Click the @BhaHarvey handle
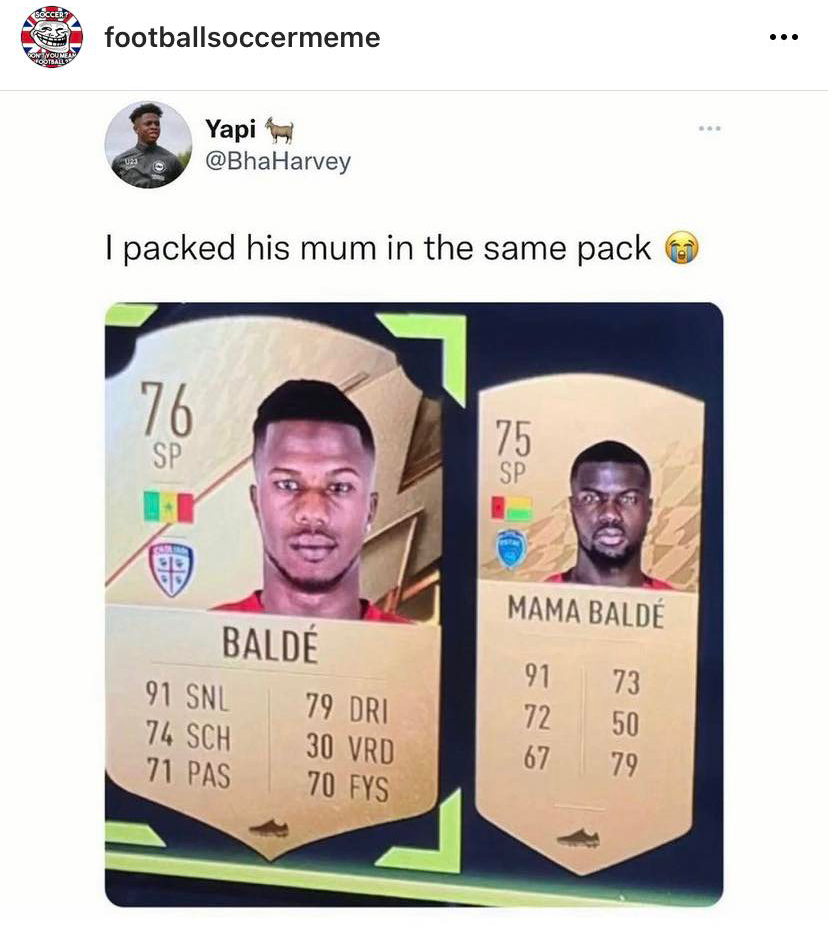This screenshot has width=828, height=946. tap(278, 161)
